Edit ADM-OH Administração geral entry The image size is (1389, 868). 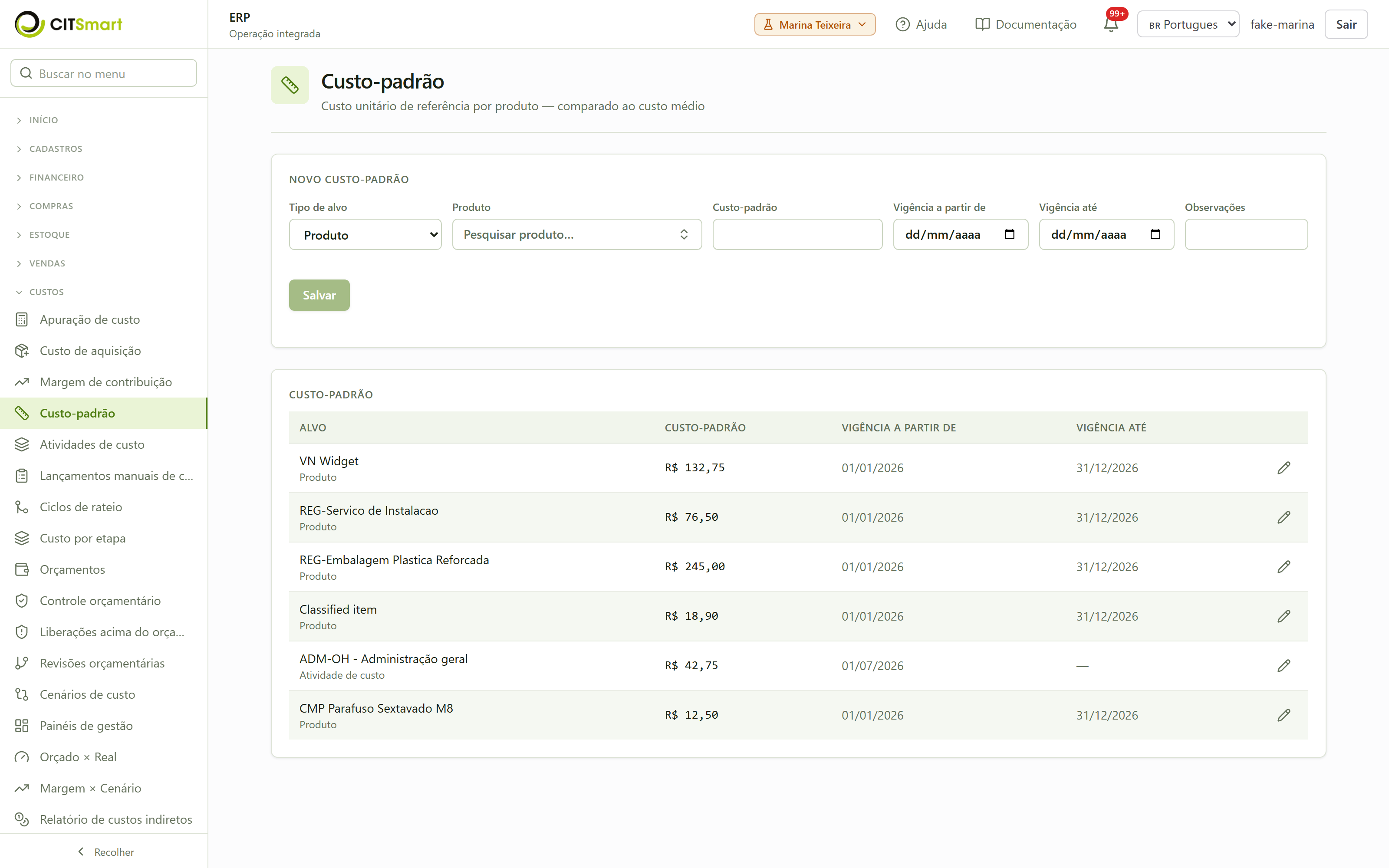click(1284, 665)
